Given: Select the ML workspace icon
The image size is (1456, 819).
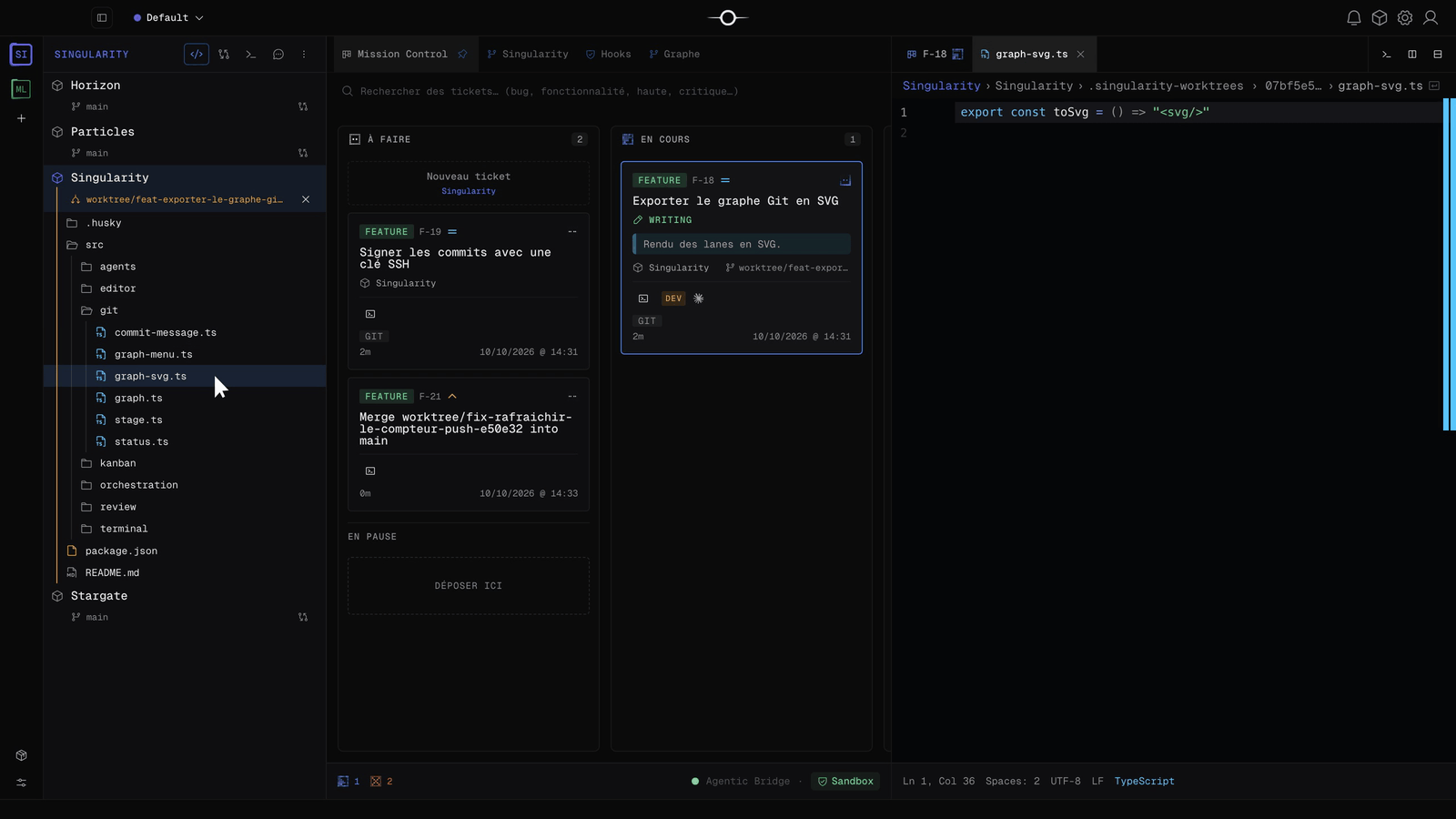Looking at the screenshot, I should point(21,89).
